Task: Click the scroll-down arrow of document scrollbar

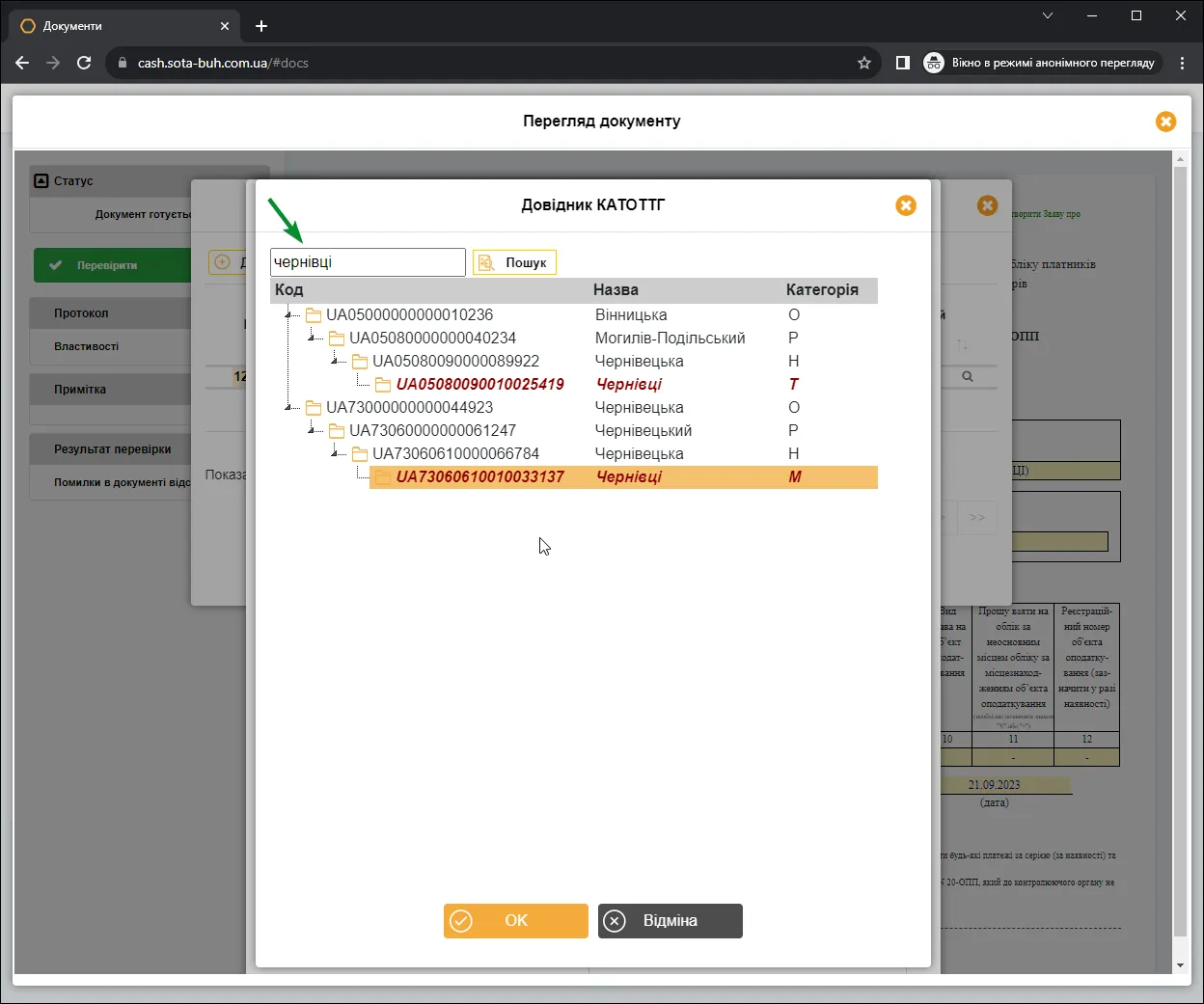Action: tap(1180, 965)
